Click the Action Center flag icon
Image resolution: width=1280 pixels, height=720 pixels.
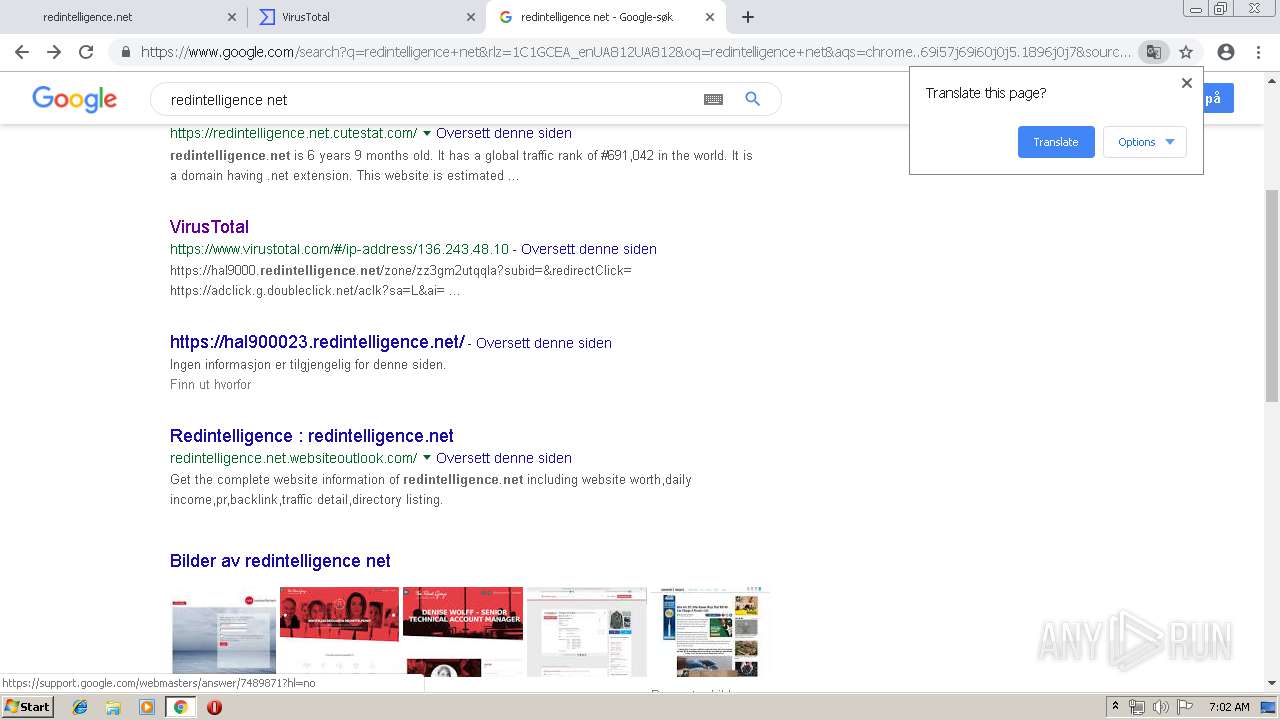click(1184, 707)
